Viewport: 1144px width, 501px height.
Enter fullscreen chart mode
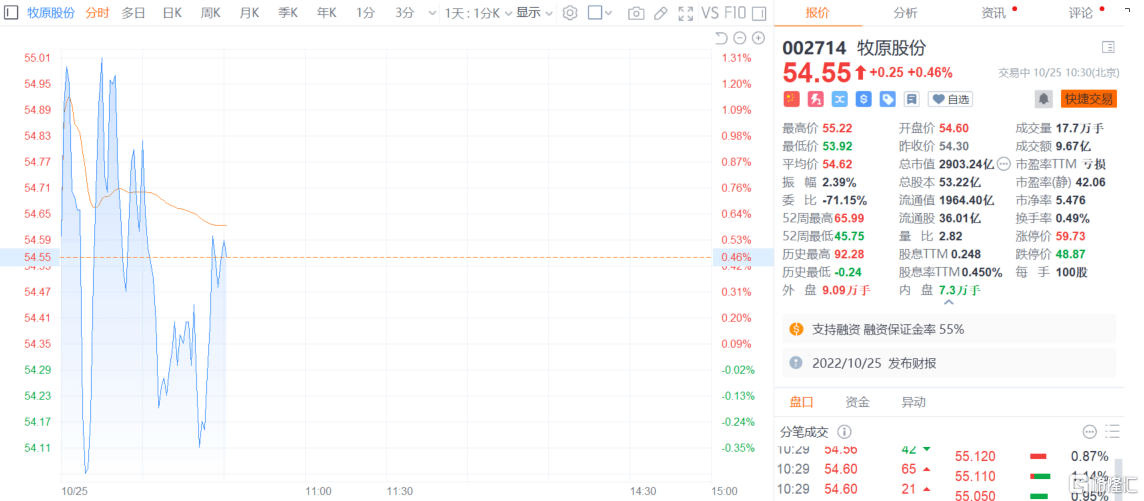685,13
